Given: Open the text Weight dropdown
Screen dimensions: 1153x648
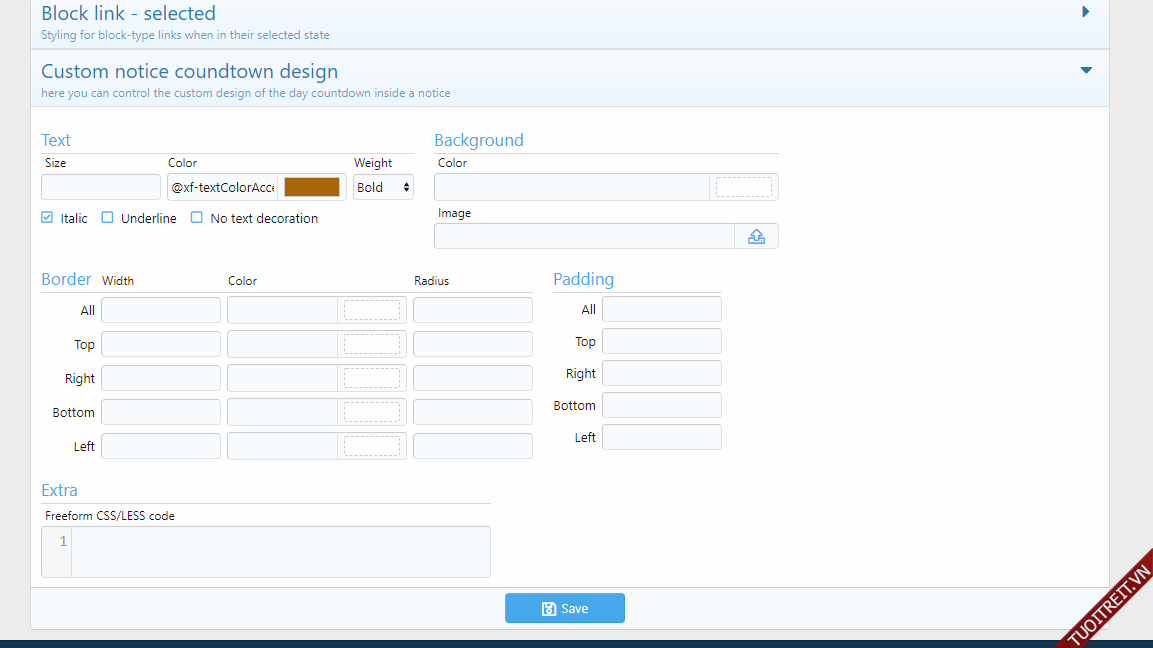Looking at the screenshot, I should [x=383, y=187].
